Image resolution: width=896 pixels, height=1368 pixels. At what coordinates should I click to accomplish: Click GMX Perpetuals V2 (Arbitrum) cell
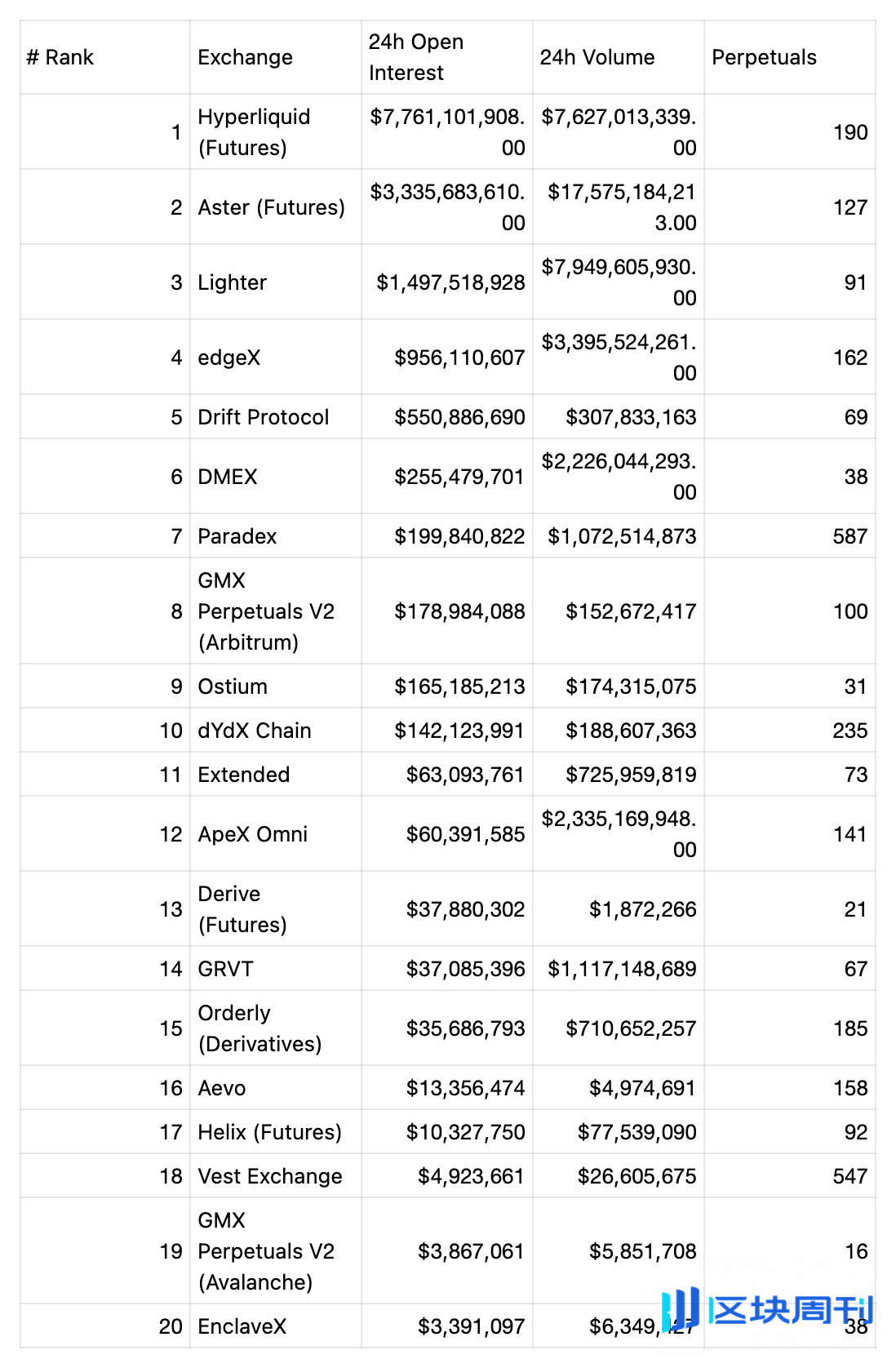(265, 611)
